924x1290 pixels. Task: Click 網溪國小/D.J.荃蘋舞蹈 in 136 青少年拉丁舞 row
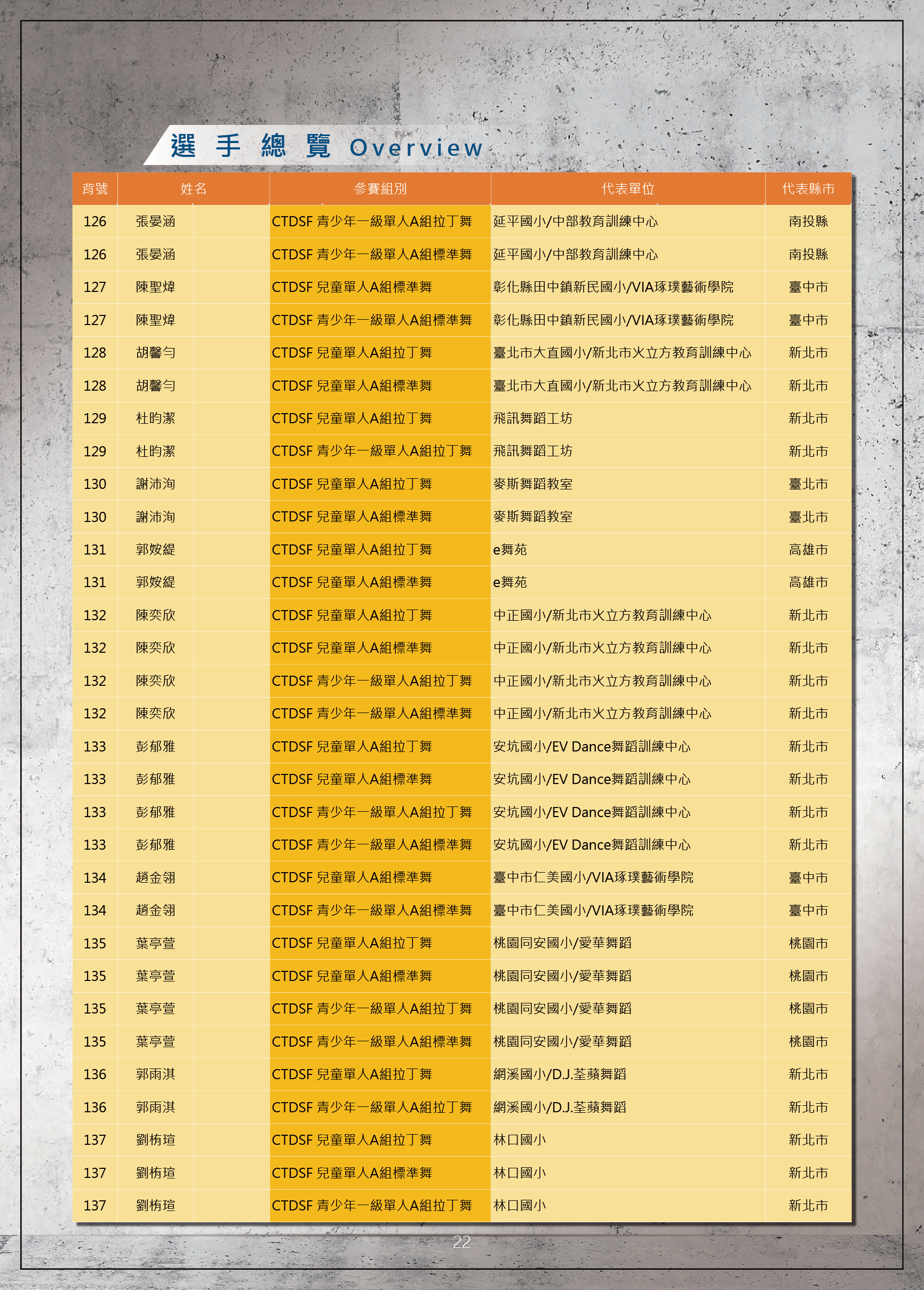tap(560, 1107)
